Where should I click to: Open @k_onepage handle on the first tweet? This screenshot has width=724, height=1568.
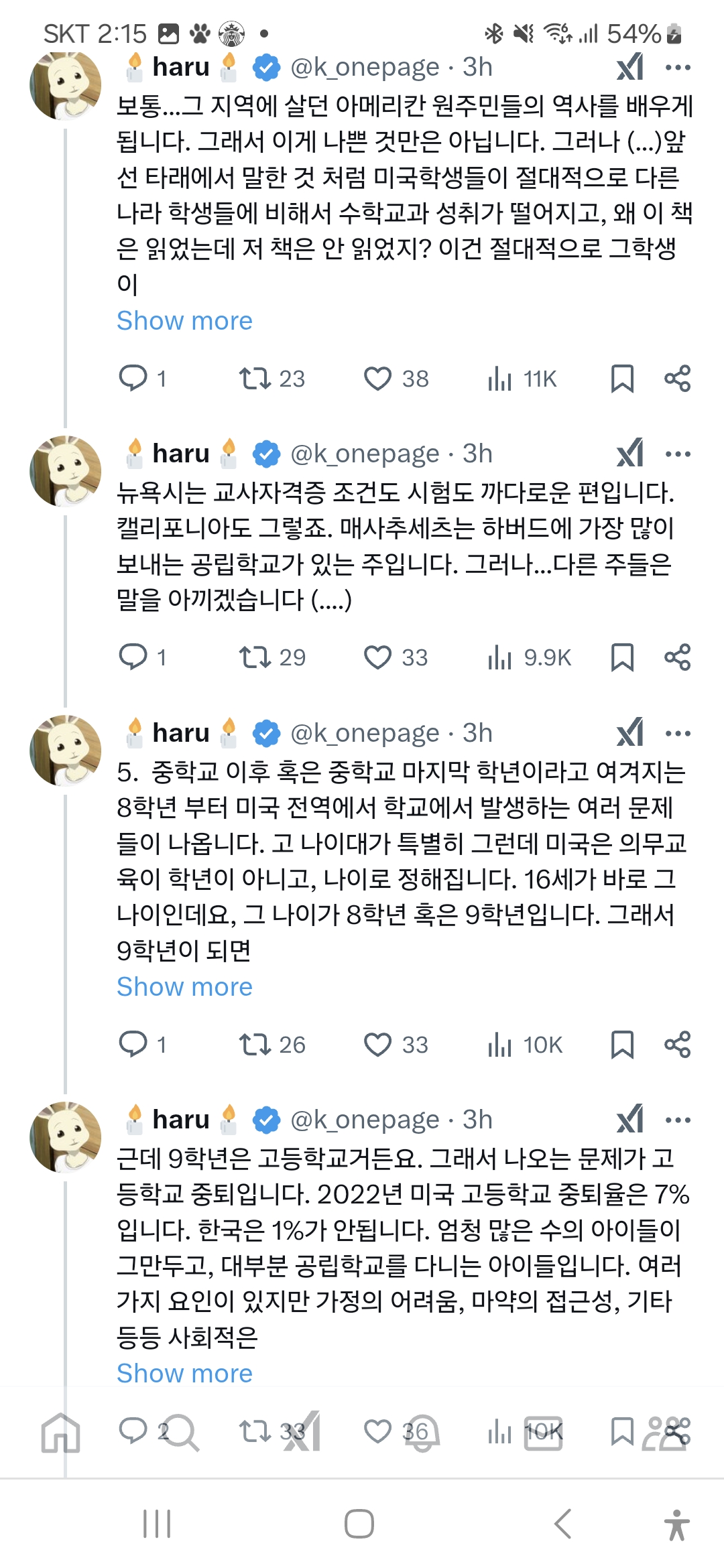pyautogui.click(x=365, y=67)
